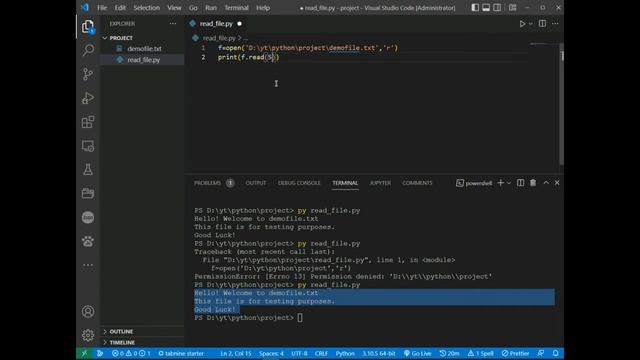The height and width of the screenshot is (360, 640).
Task: Kill terminal with trash icon
Action: [533, 183]
